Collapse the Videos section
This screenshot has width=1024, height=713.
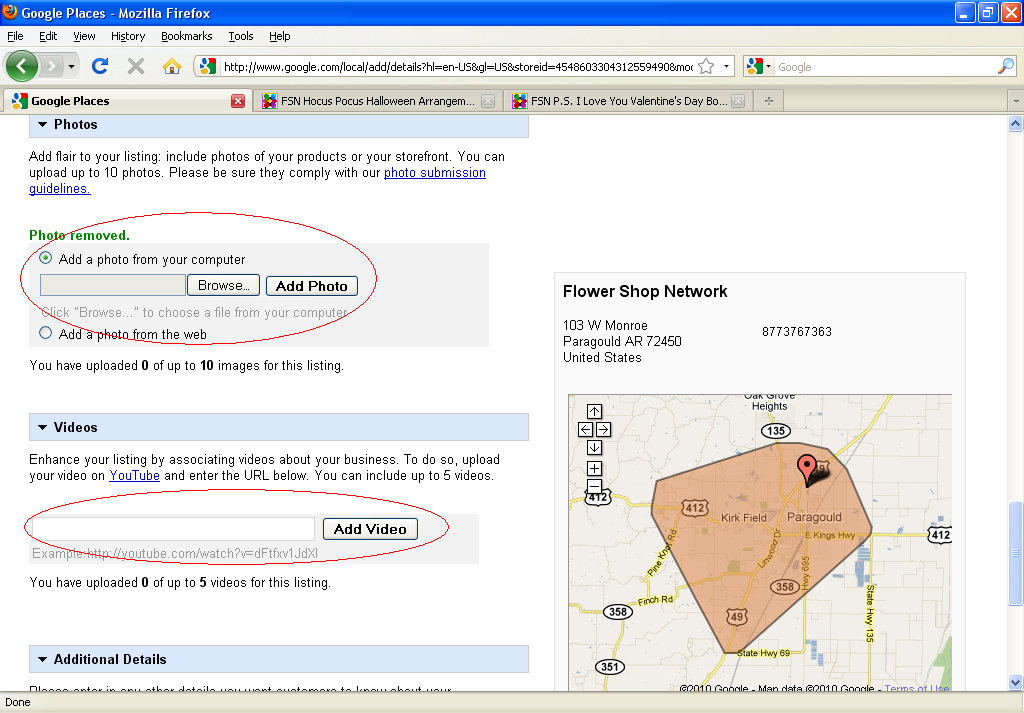coord(43,428)
